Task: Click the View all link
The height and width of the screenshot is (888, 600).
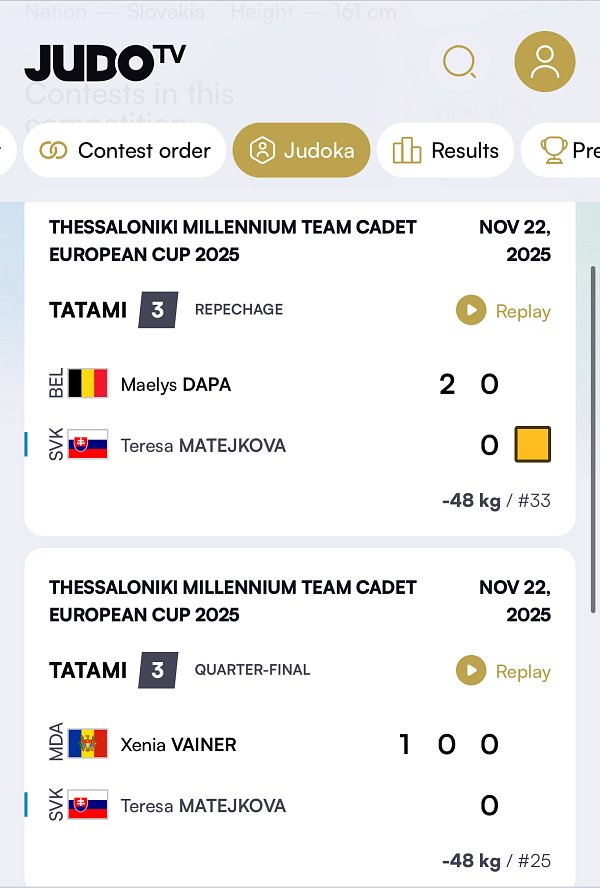Action: point(482,109)
